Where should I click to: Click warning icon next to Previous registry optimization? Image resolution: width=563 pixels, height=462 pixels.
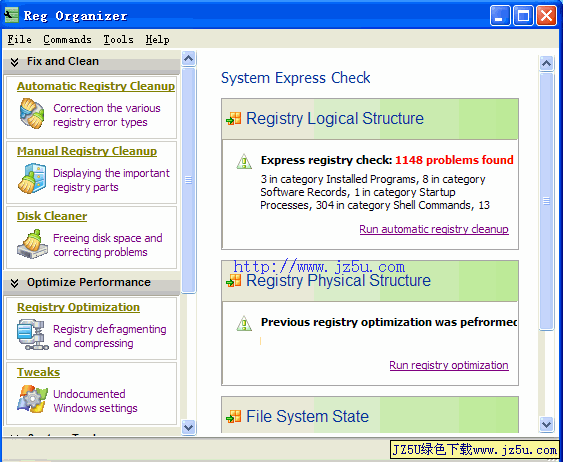[244, 323]
